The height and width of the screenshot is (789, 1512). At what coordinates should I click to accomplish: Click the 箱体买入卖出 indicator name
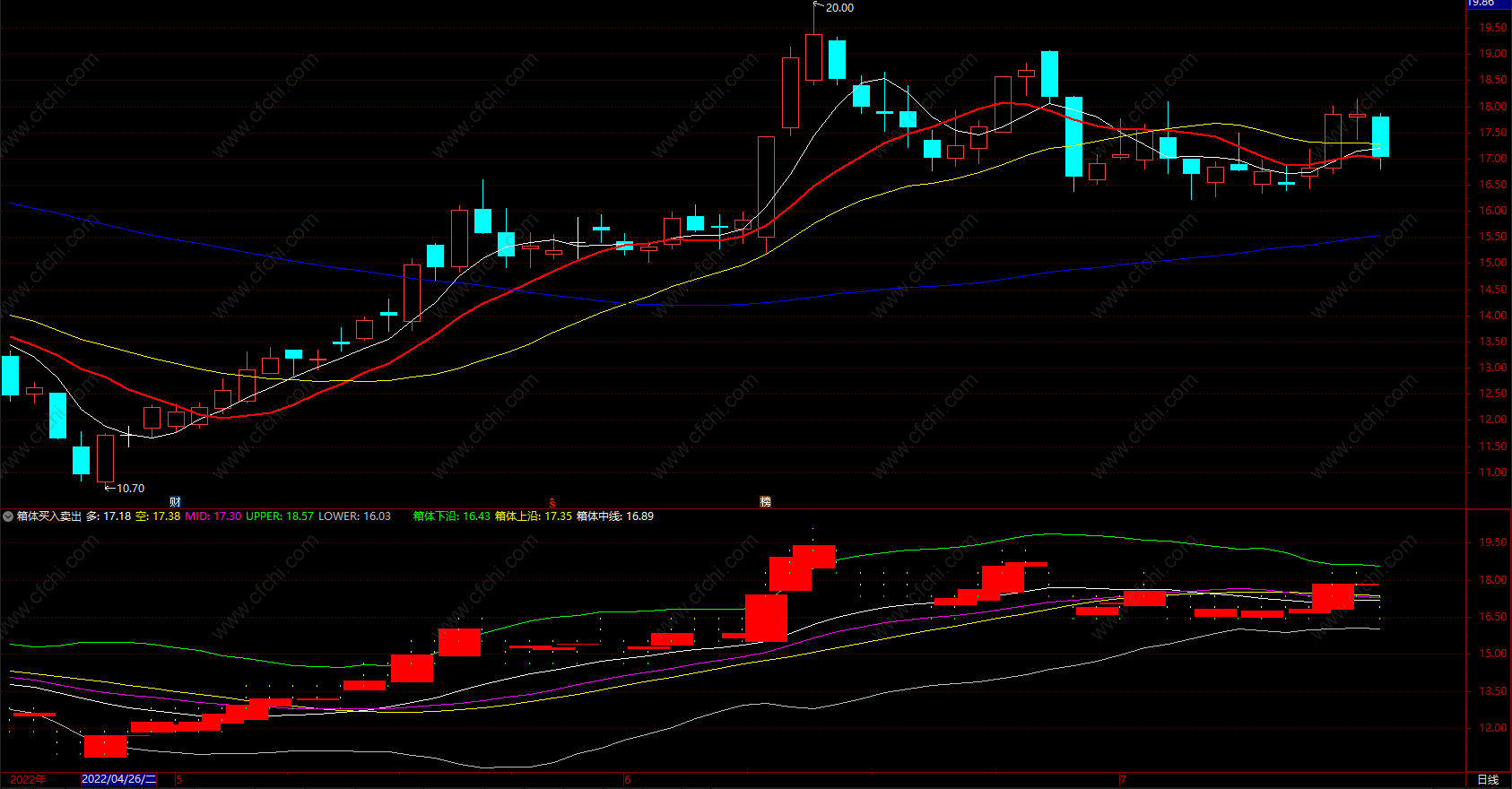[49, 516]
